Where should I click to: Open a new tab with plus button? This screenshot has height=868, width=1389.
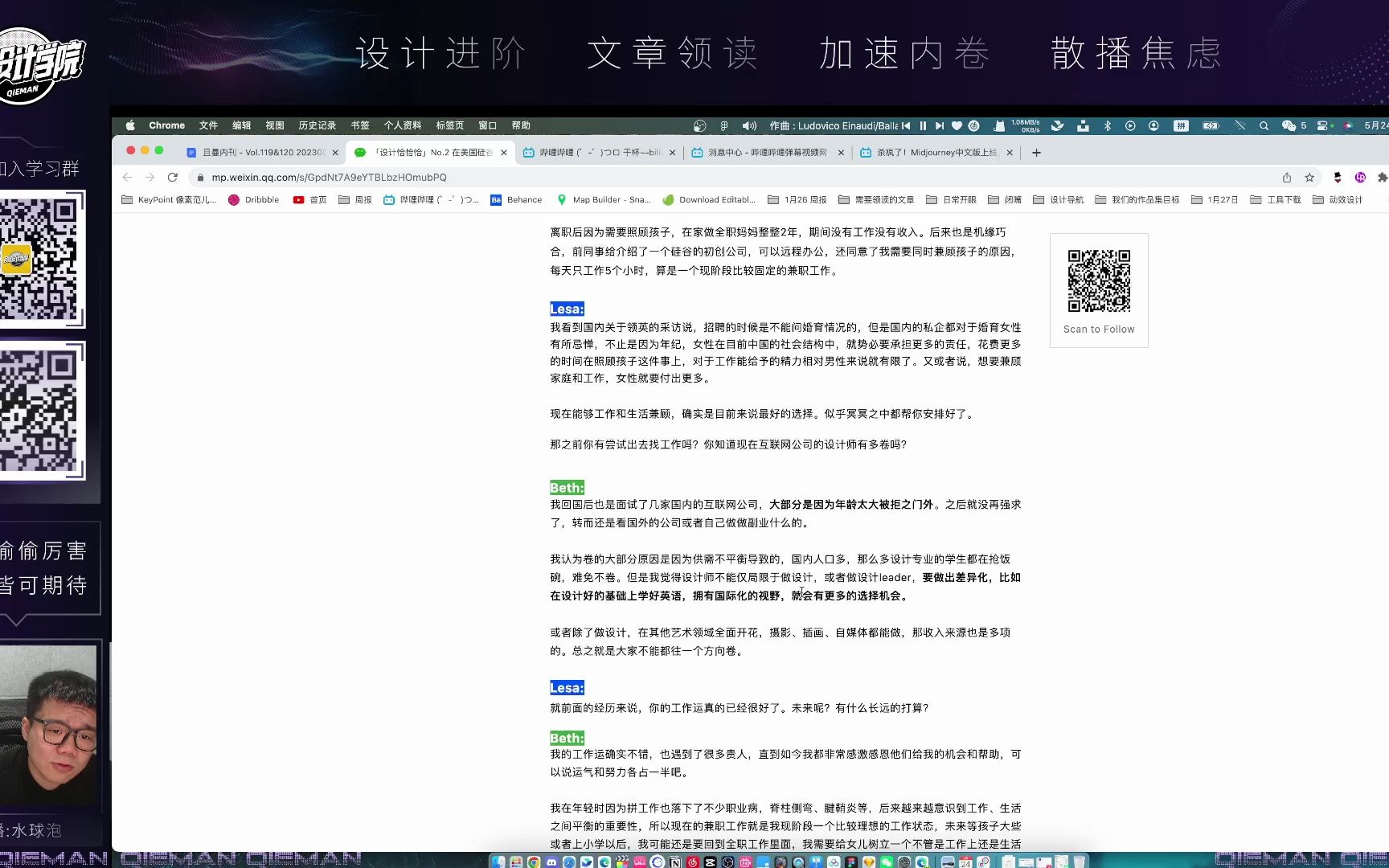[1036, 153]
